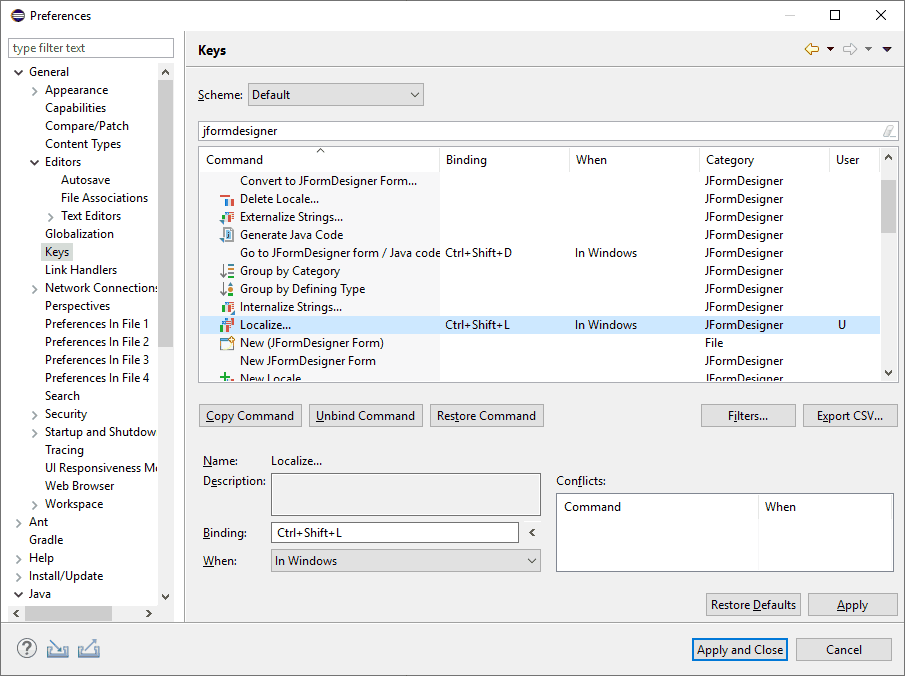The image size is (905, 676).
Task: Click the Restore Command button
Action: tap(487, 416)
